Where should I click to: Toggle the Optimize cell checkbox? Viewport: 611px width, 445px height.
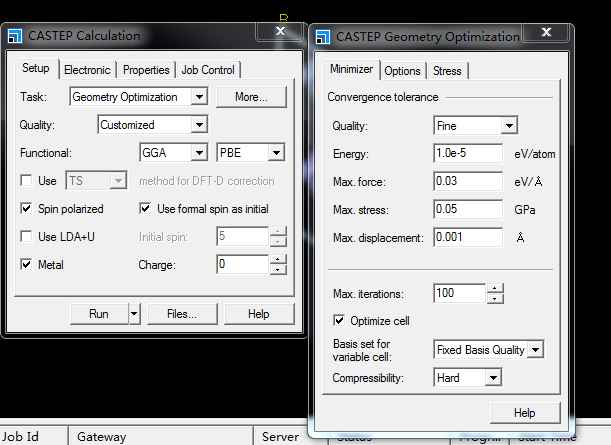click(339, 321)
